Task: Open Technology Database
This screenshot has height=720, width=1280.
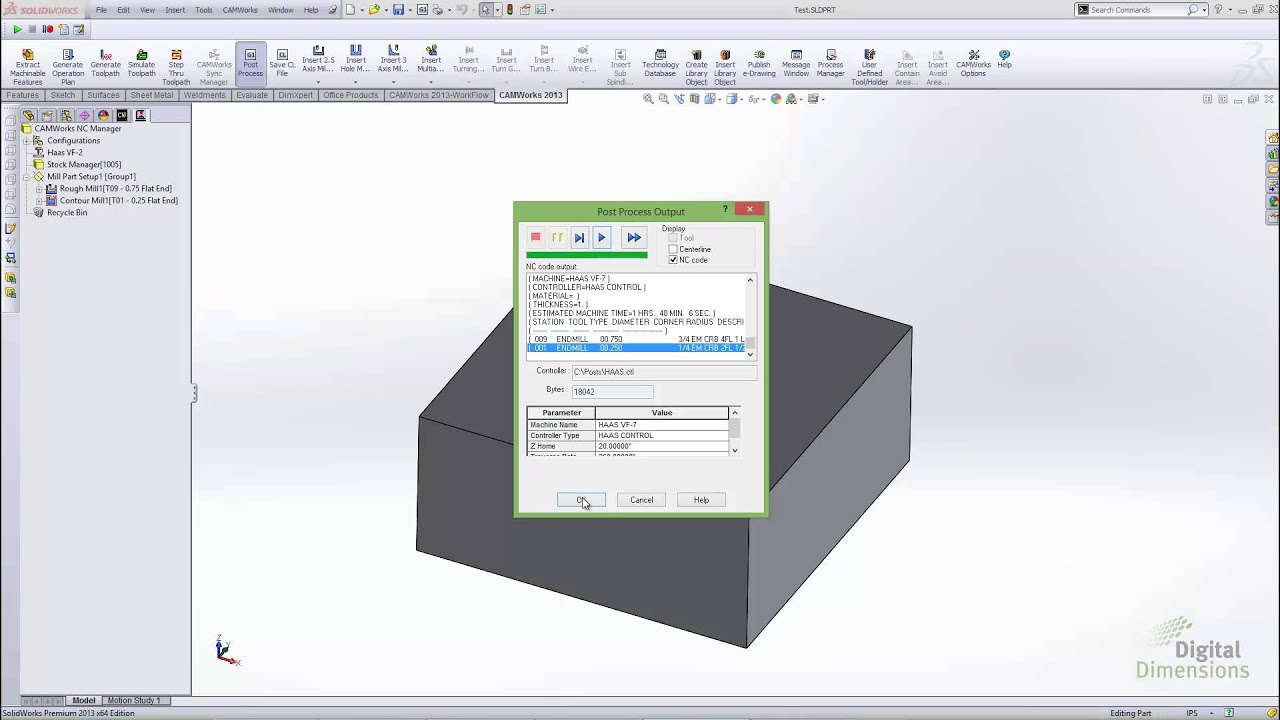Action: point(660,64)
